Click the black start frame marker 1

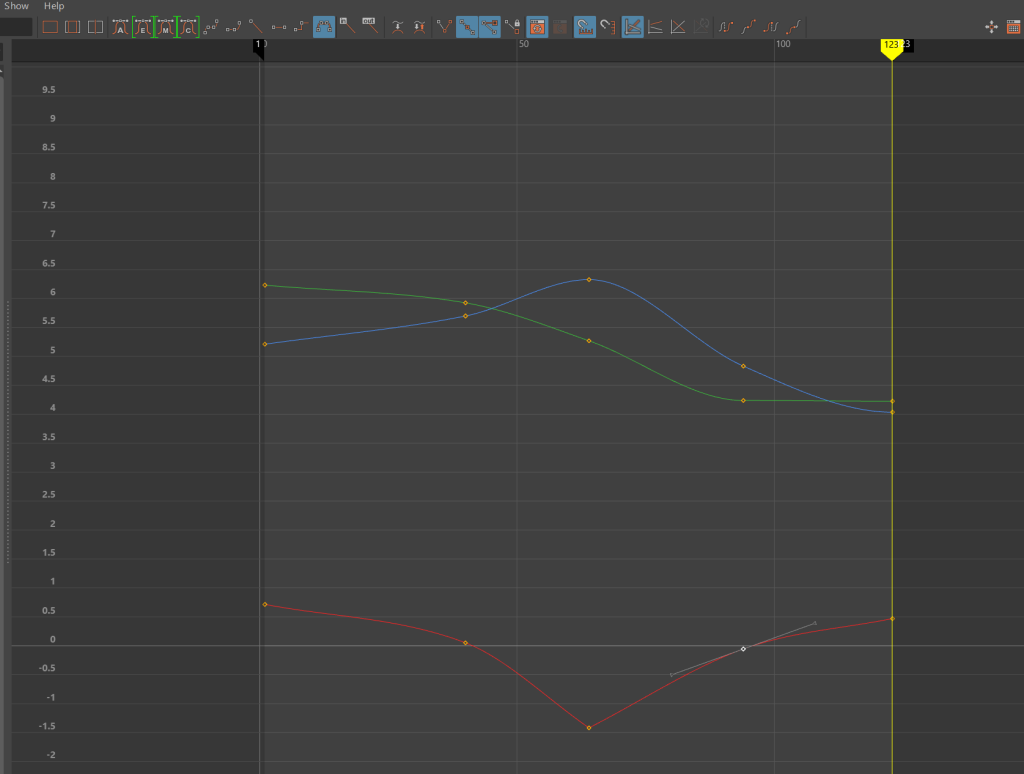(x=259, y=48)
